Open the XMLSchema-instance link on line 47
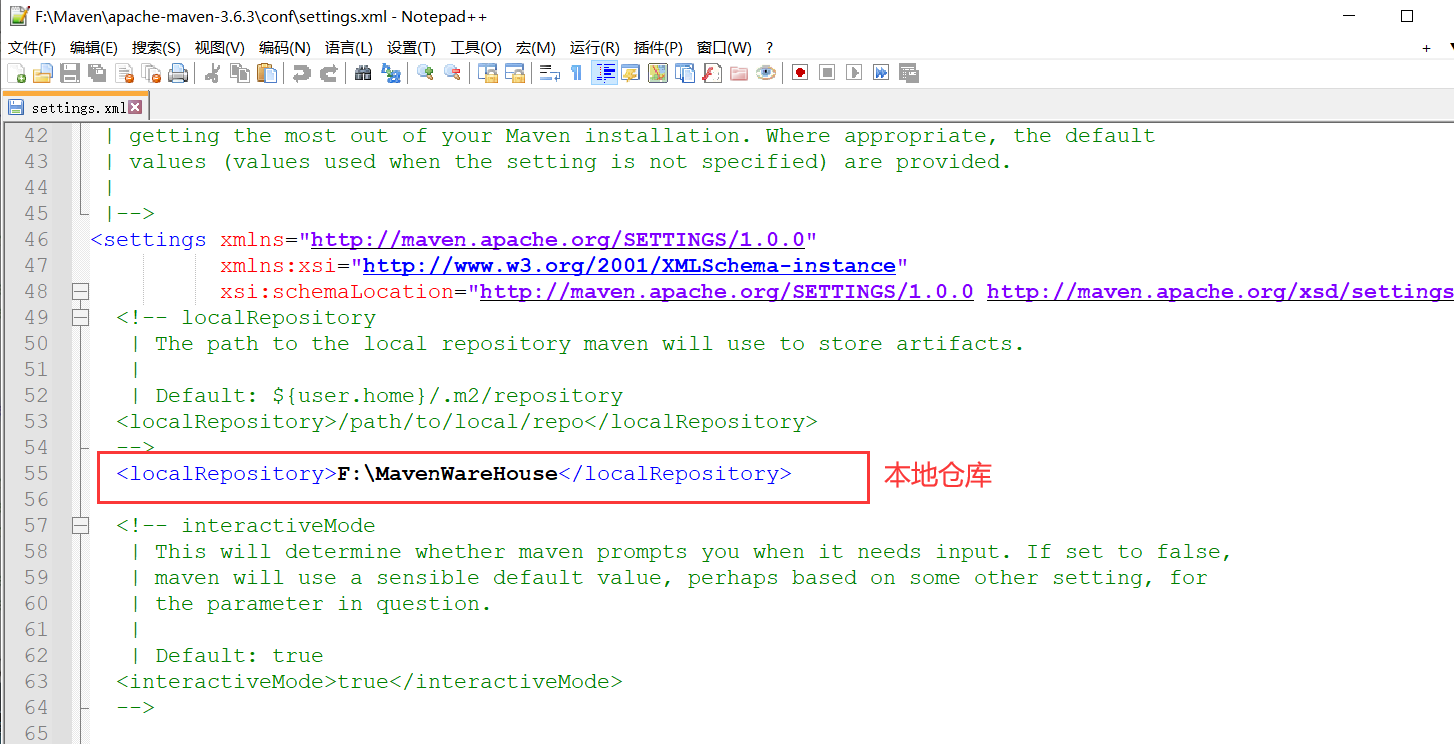The height and width of the screenshot is (744, 1454). 629,265
